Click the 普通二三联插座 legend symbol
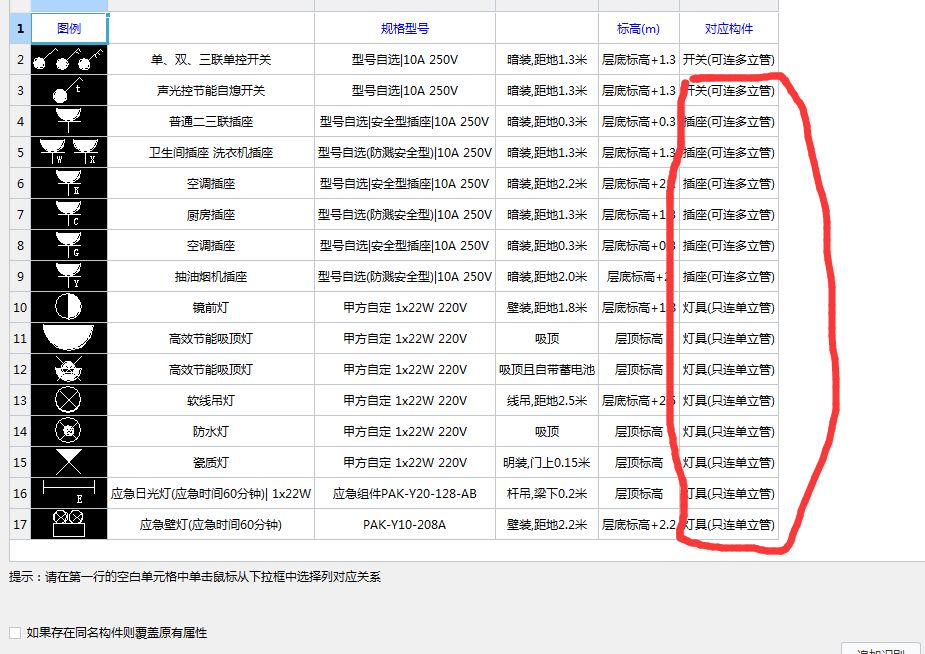Viewport: 925px width, 654px height. [67, 121]
